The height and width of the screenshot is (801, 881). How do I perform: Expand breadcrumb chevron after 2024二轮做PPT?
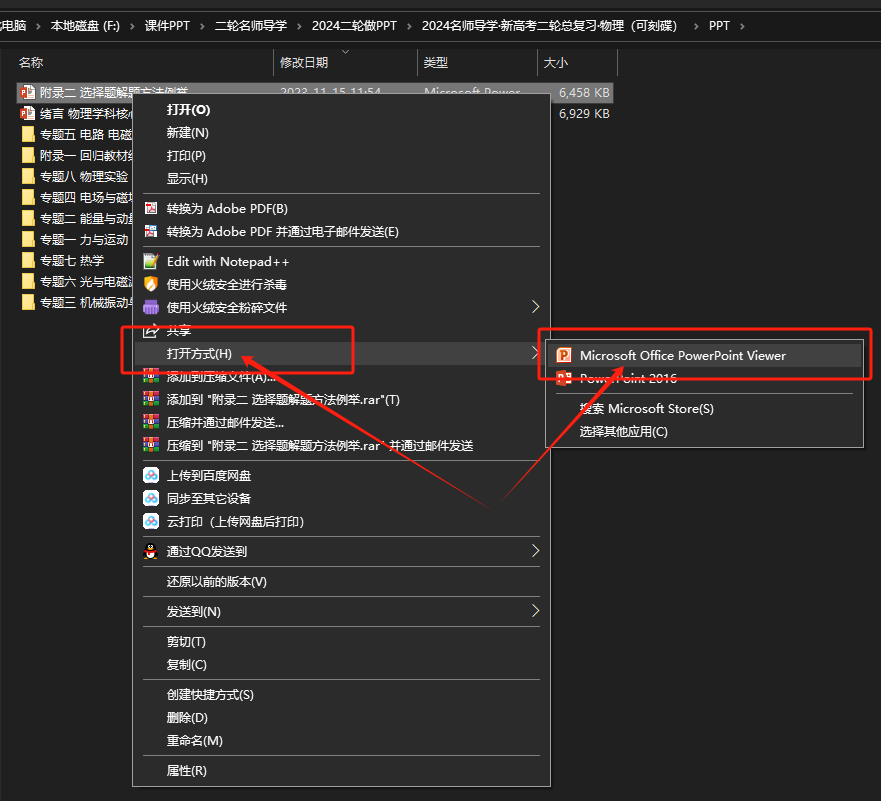(x=409, y=26)
